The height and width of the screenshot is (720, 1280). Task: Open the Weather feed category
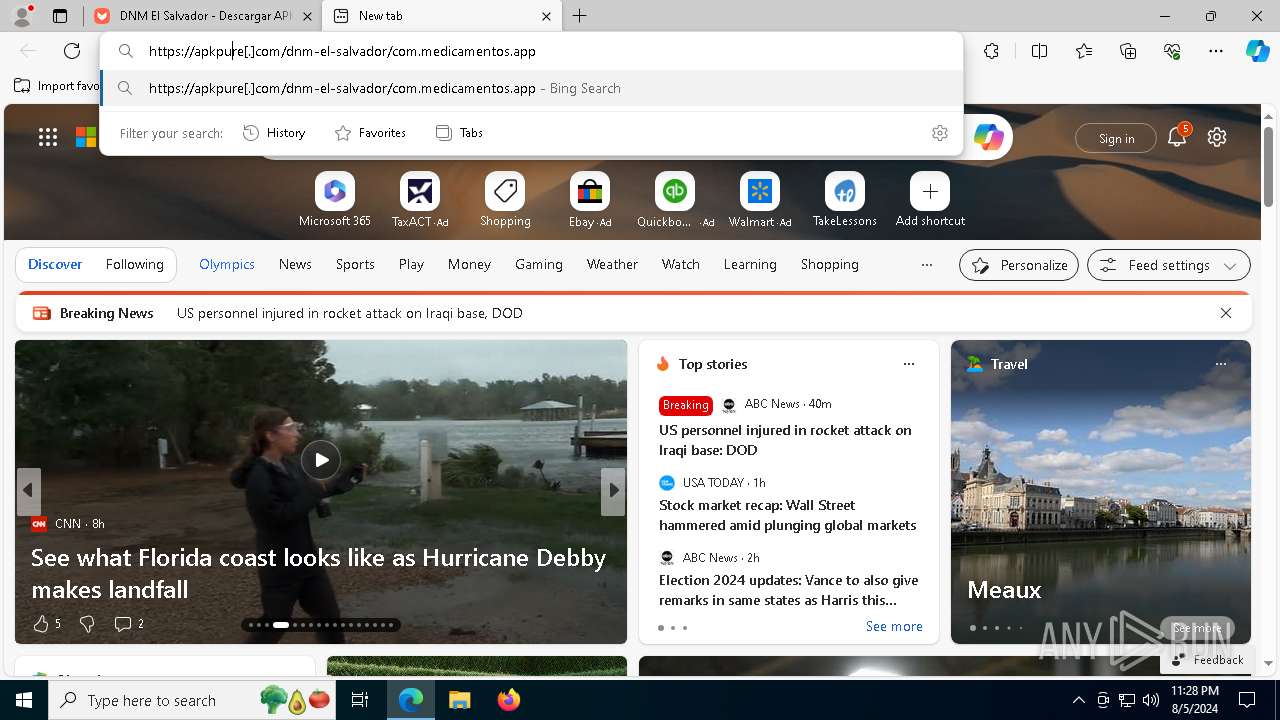click(x=612, y=265)
